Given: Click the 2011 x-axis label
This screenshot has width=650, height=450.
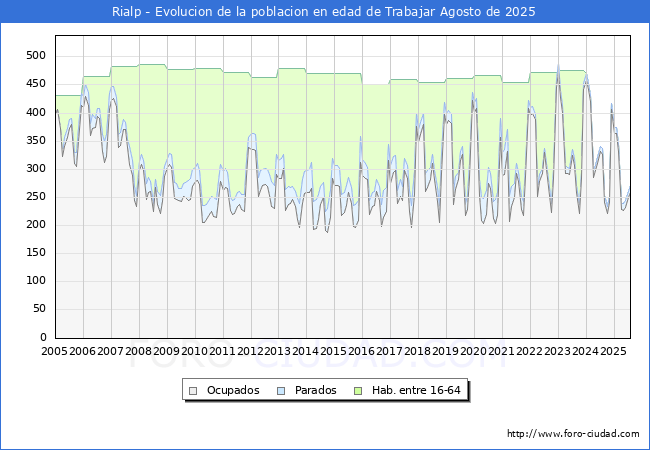Looking at the screenshot, I should click(x=222, y=351).
